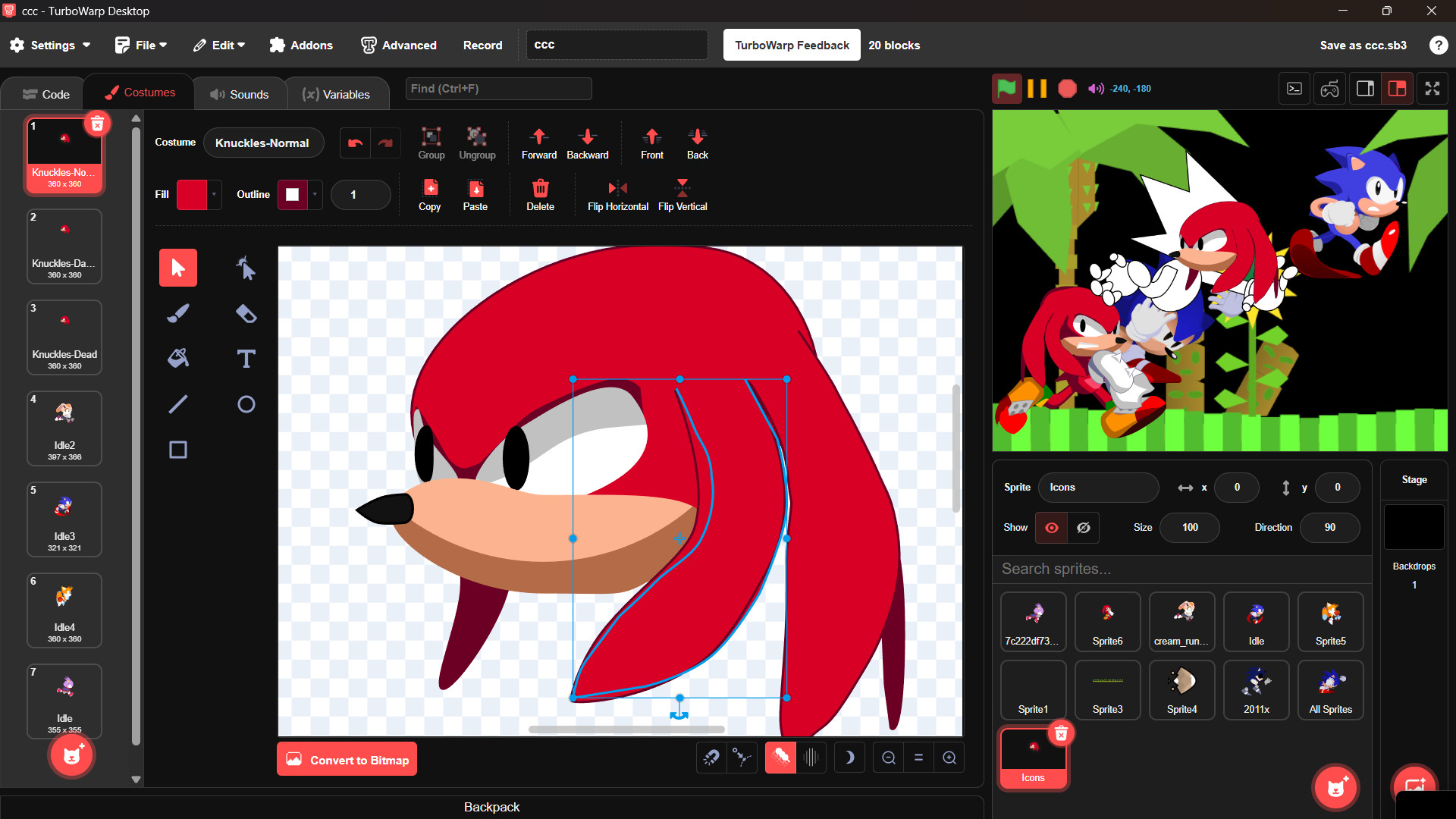The height and width of the screenshot is (819, 1456).
Task: Open the Edit dropdown menu
Action: [x=219, y=45]
